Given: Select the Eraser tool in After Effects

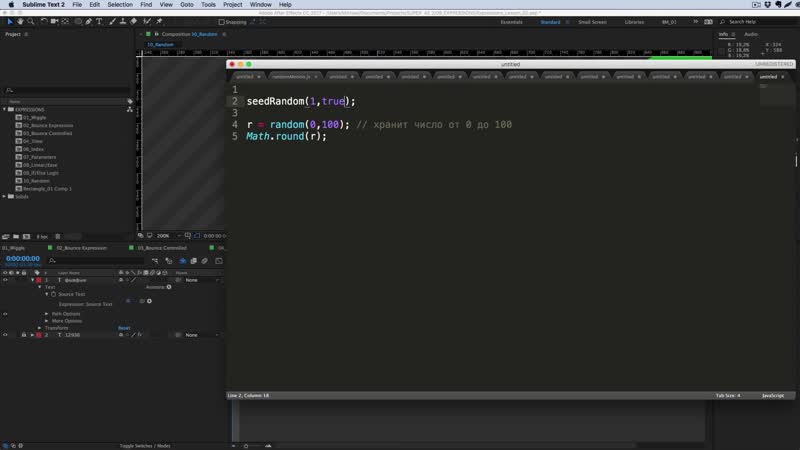Looking at the screenshot, I should [134, 21].
